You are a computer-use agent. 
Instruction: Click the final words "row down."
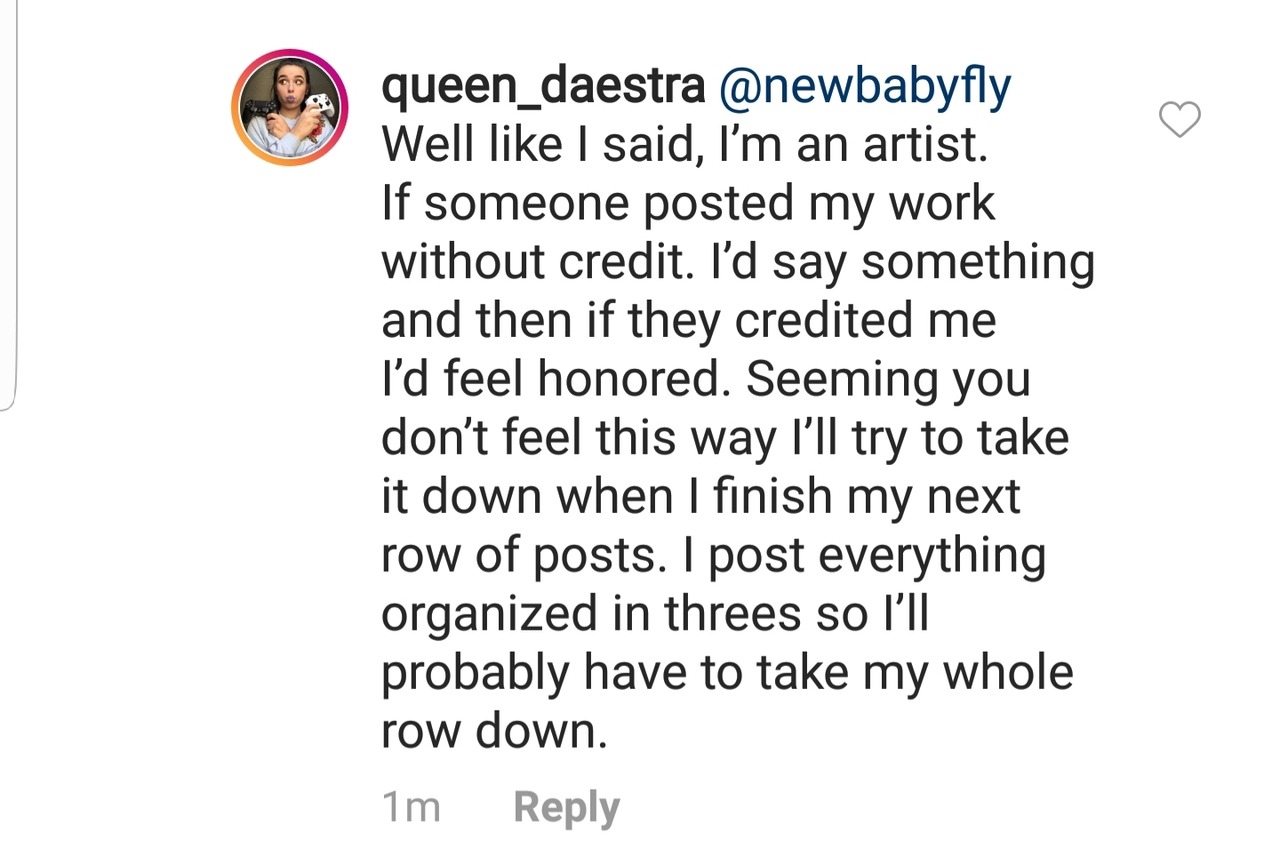(x=494, y=731)
